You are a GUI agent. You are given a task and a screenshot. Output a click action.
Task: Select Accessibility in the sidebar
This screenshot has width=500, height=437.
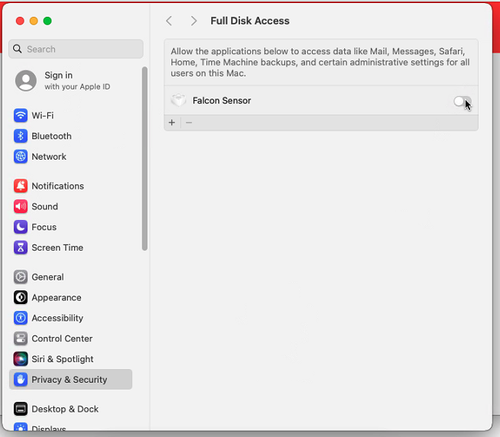click(71, 318)
